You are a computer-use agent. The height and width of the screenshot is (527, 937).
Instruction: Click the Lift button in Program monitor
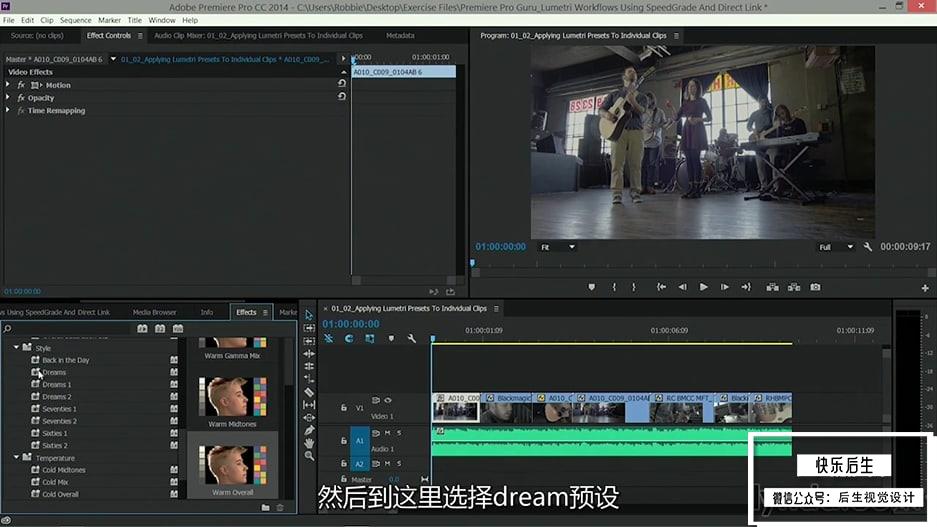pyautogui.click(x=772, y=287)
